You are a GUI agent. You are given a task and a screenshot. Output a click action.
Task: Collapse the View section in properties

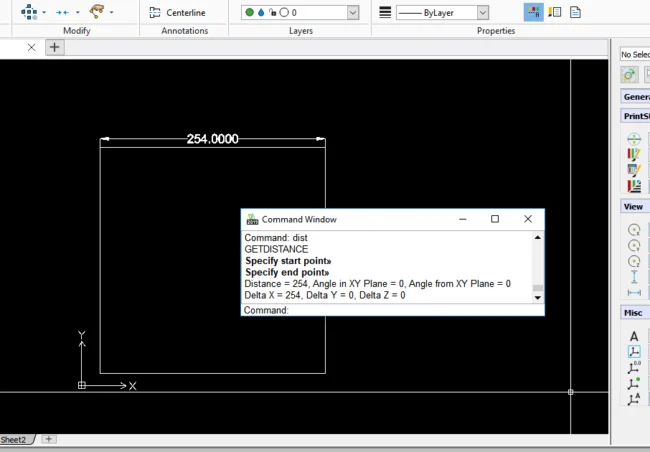point(633,206)
